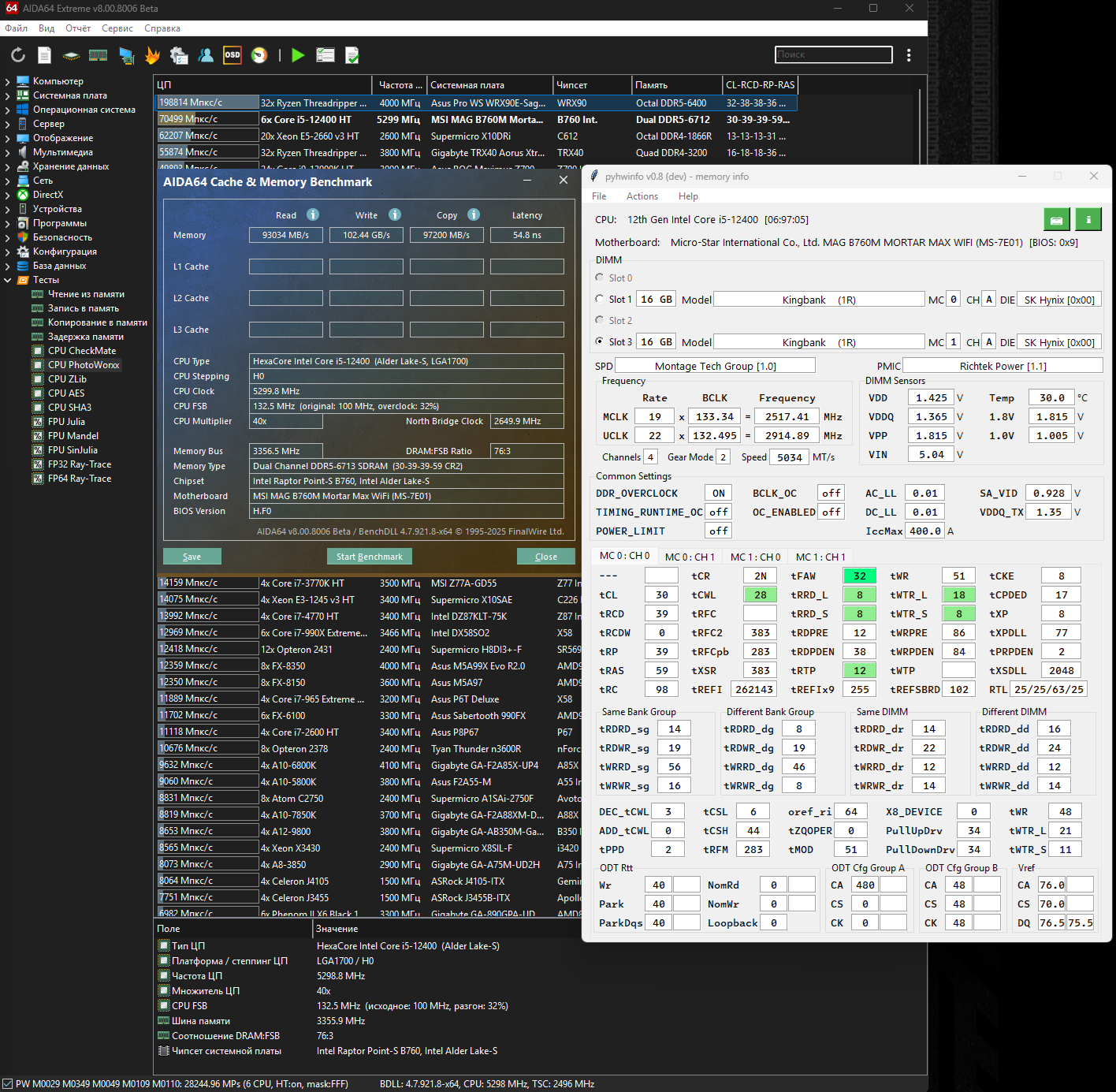Expand the Компьютер tree node
The width and height of the screenshot is (1116, 1092).
point(8,81)
